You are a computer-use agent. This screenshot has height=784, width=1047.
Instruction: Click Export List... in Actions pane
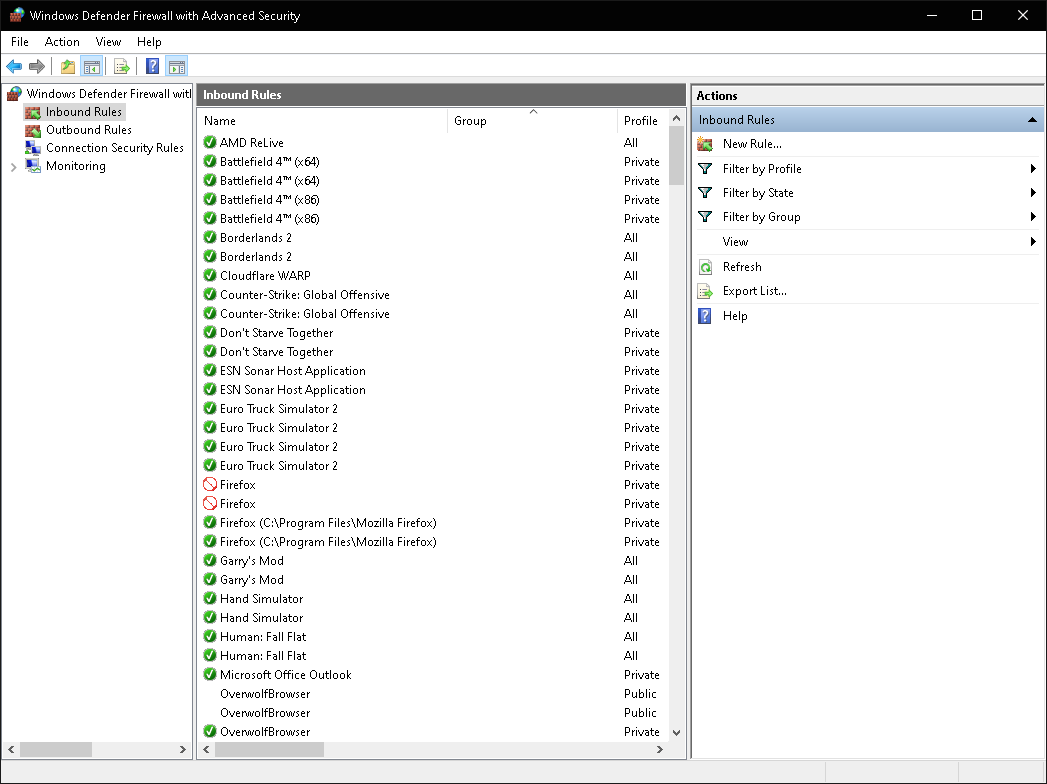click(755, 290)
